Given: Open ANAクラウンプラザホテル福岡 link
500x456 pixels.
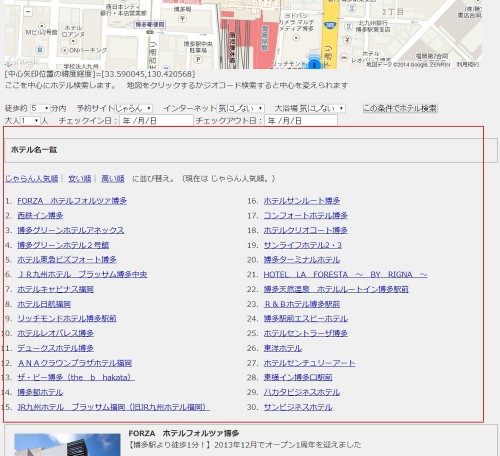Looking at the screenshot, I should coord(75,363).
